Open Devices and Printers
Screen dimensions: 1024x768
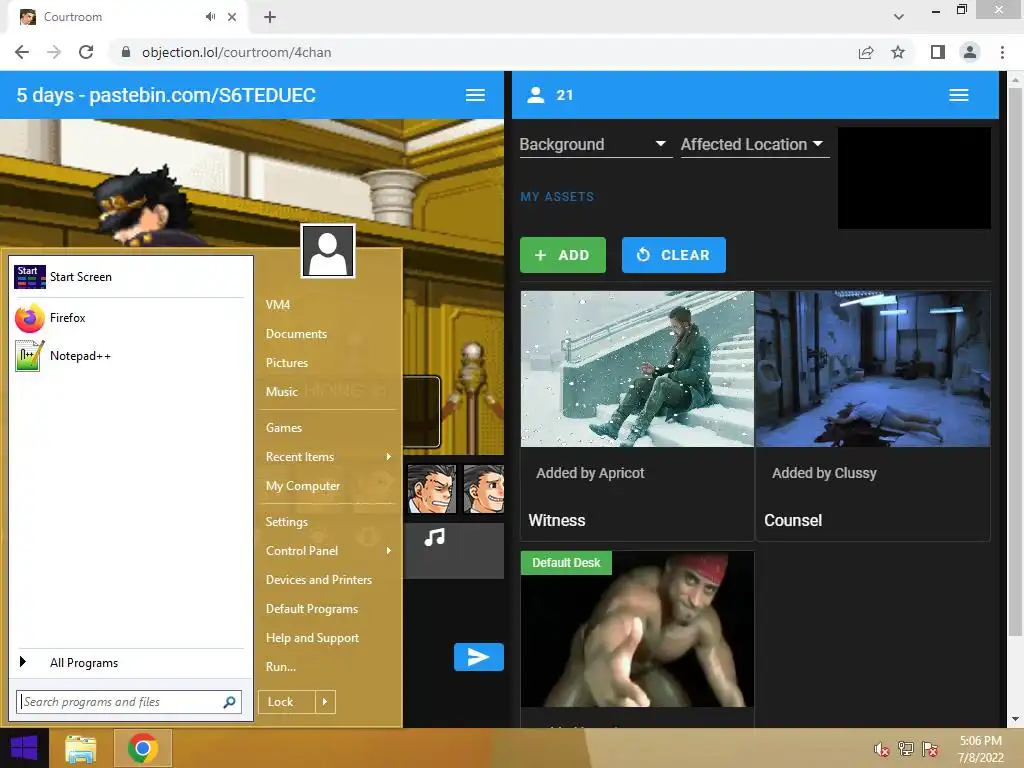(319, 580)
